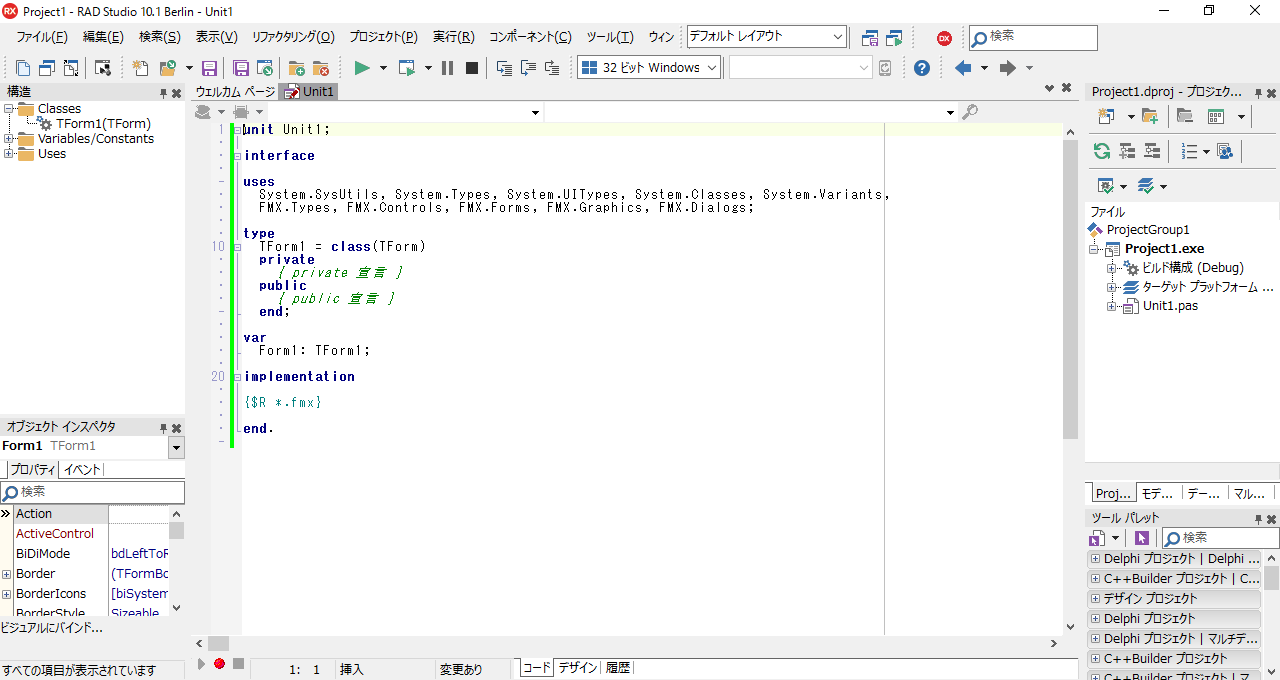This screenshot has height=680, width=1280.
Task: Select the Classes node in Structure panel
Action: (x=62, y=108)
